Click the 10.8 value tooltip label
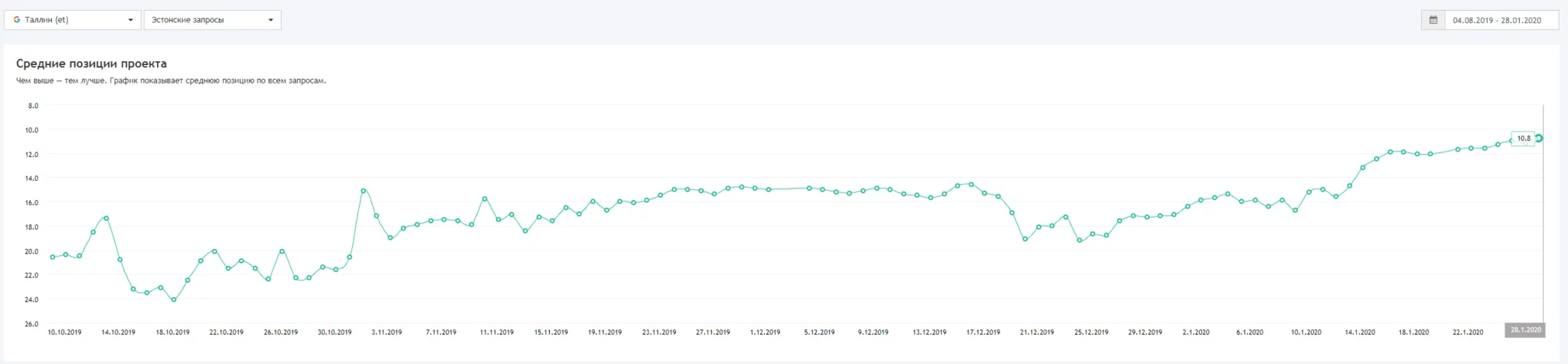 click(1523, 139)
